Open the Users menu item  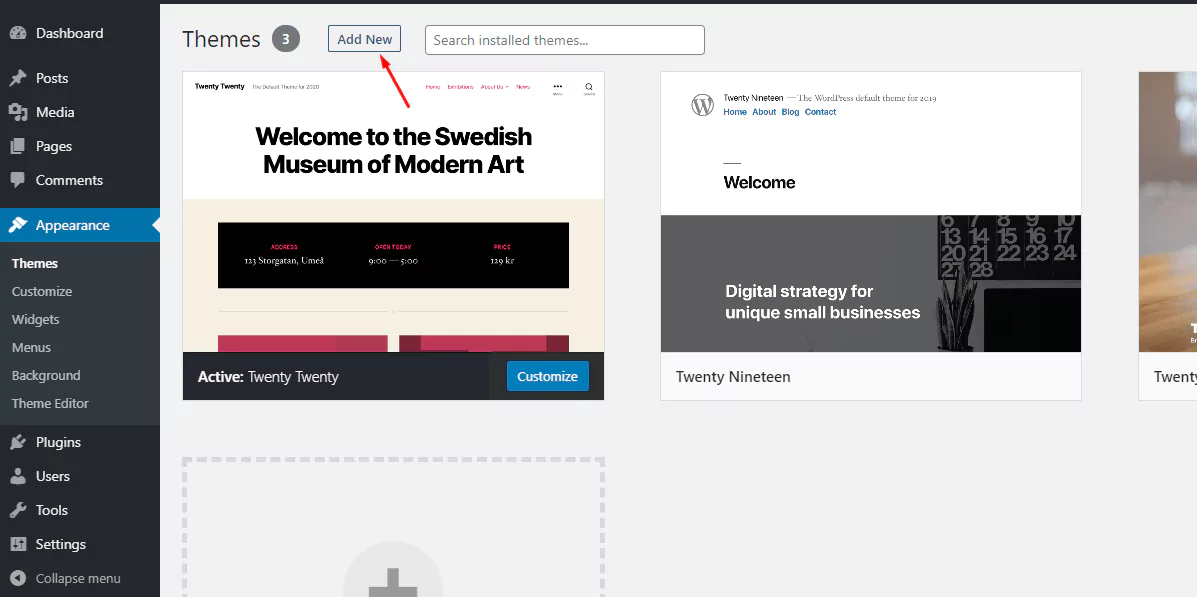point(80,476)
